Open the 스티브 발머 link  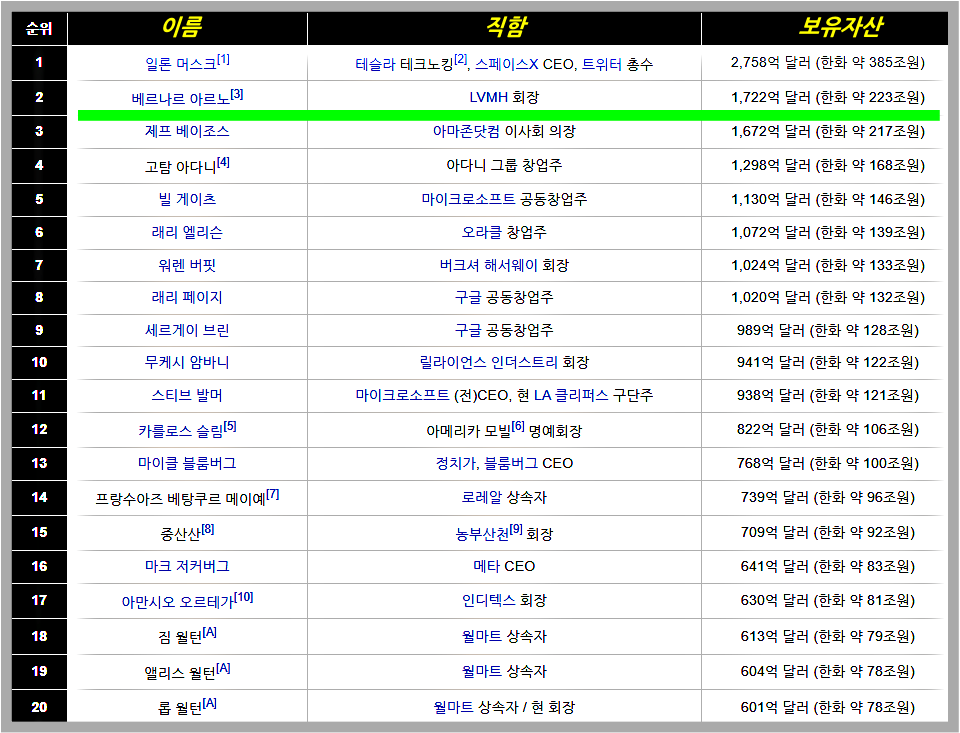tap(187, 395)
